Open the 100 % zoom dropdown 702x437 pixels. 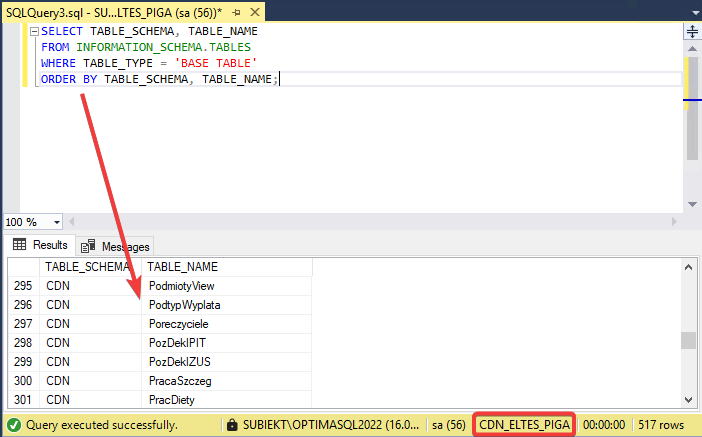(57, 222)
